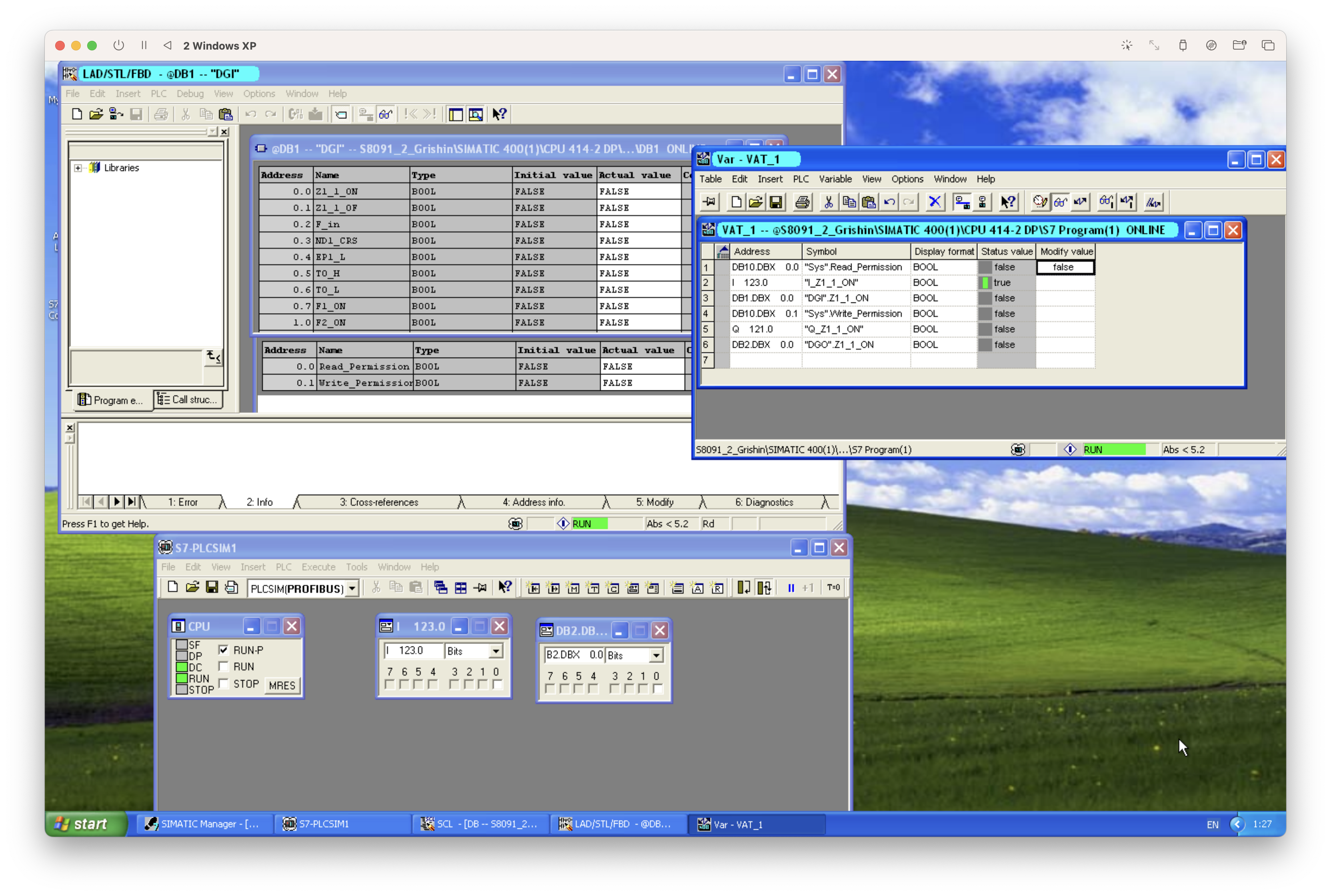Screen dimensions: 1331x896
Task: Click Modify value cell for Read_Permission row
Action: pos(1065,267)
